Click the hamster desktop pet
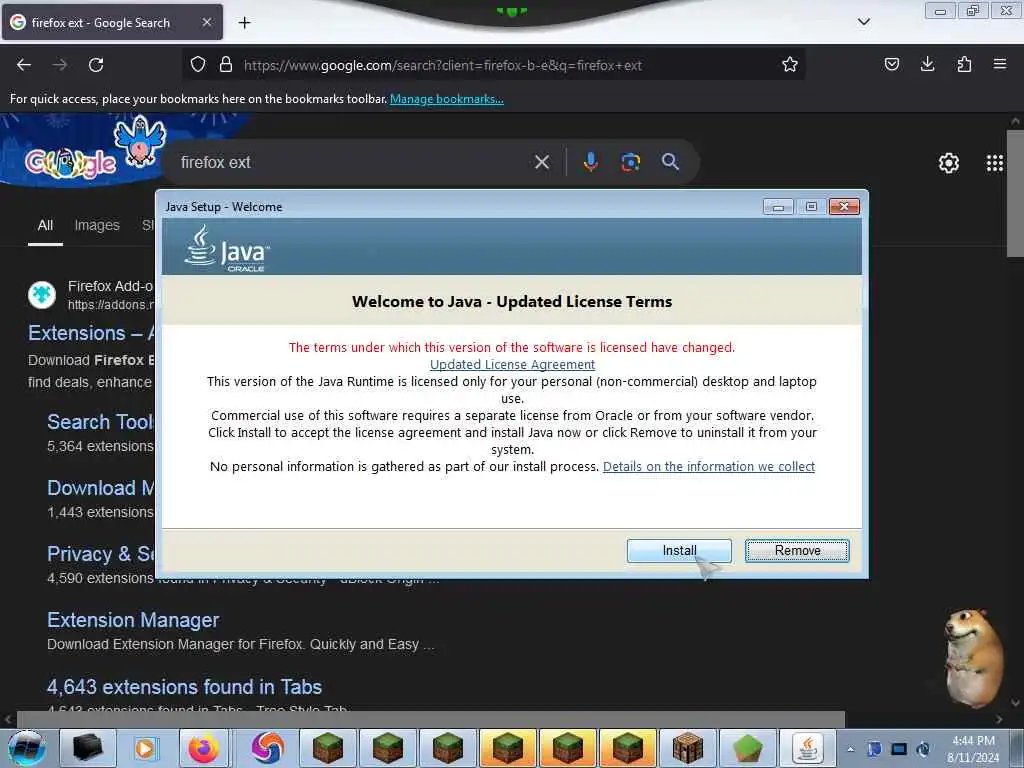Viewport: 1024px width, 768px height. point(974,657)
